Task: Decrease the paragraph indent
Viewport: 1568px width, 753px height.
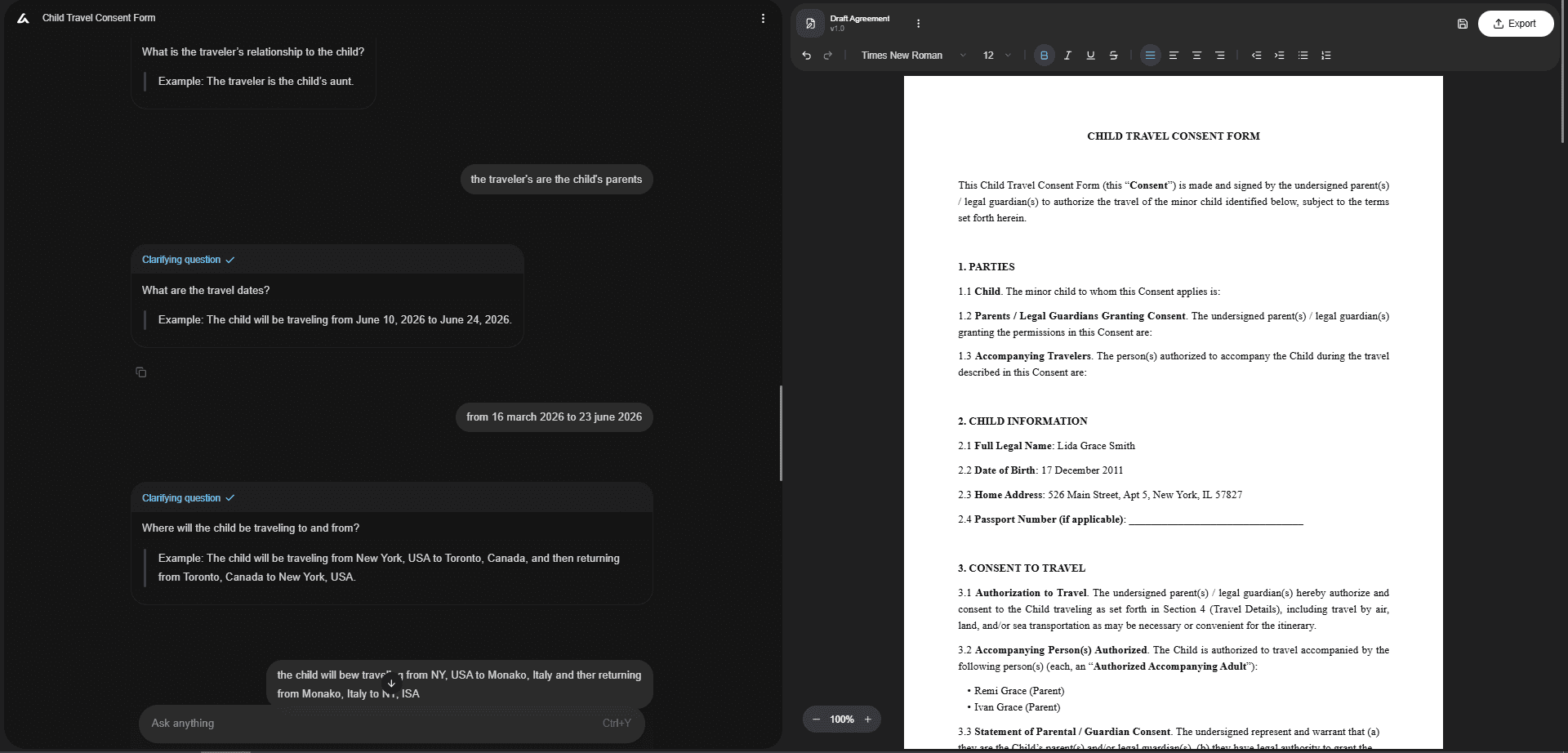Action: point(1256,55)
